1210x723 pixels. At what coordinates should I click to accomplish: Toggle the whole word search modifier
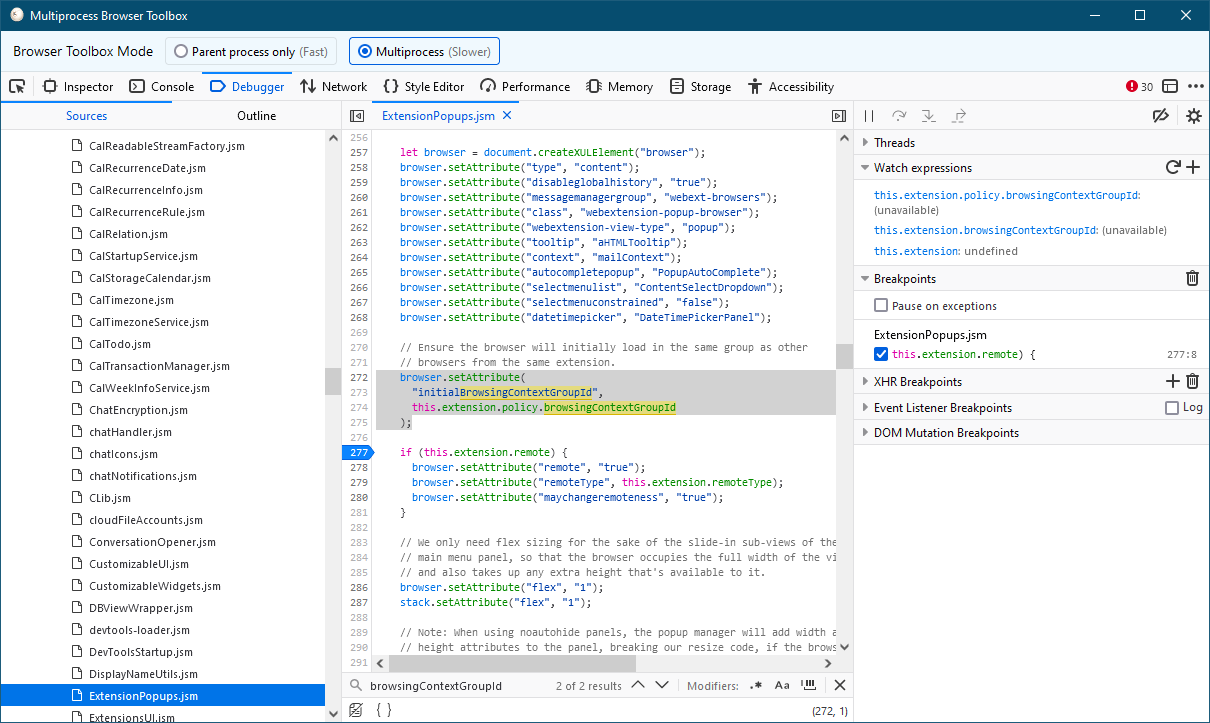pos(809,686)
